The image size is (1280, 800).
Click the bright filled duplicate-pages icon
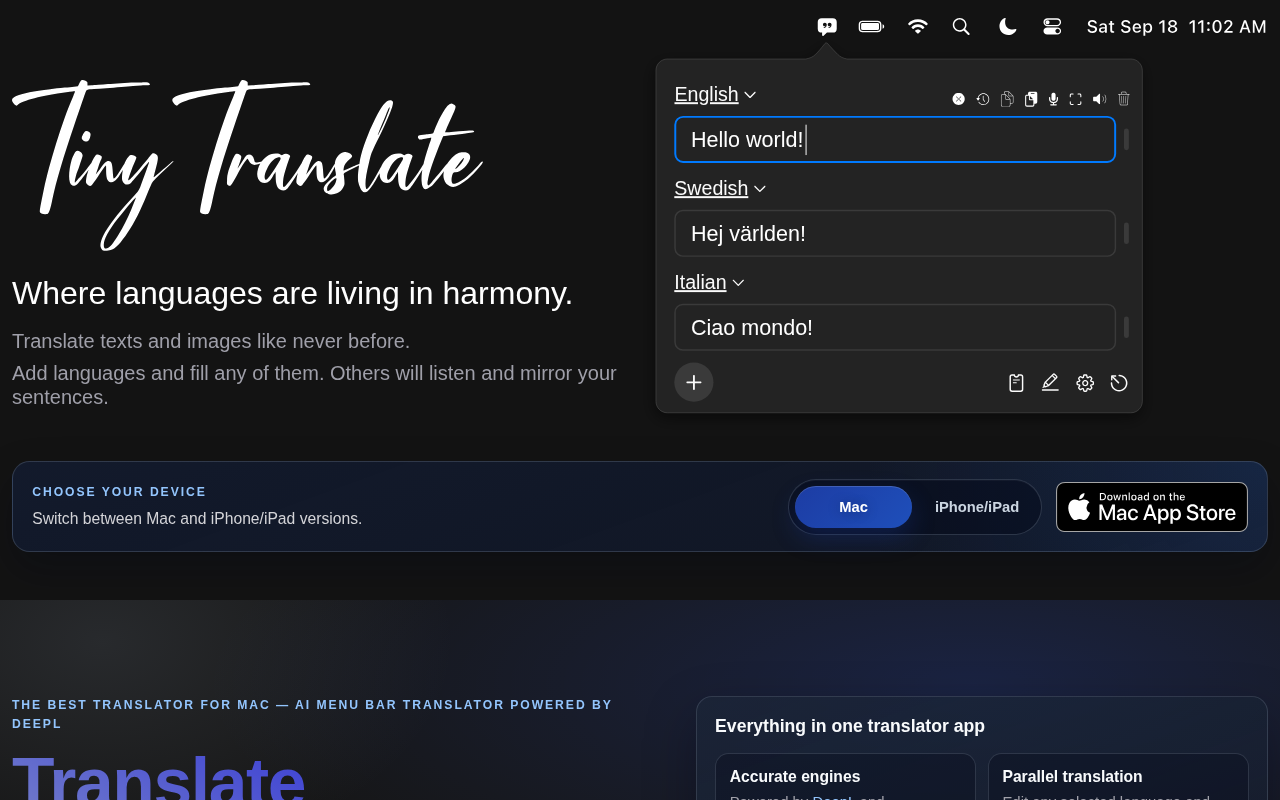tap(1031, 99)
